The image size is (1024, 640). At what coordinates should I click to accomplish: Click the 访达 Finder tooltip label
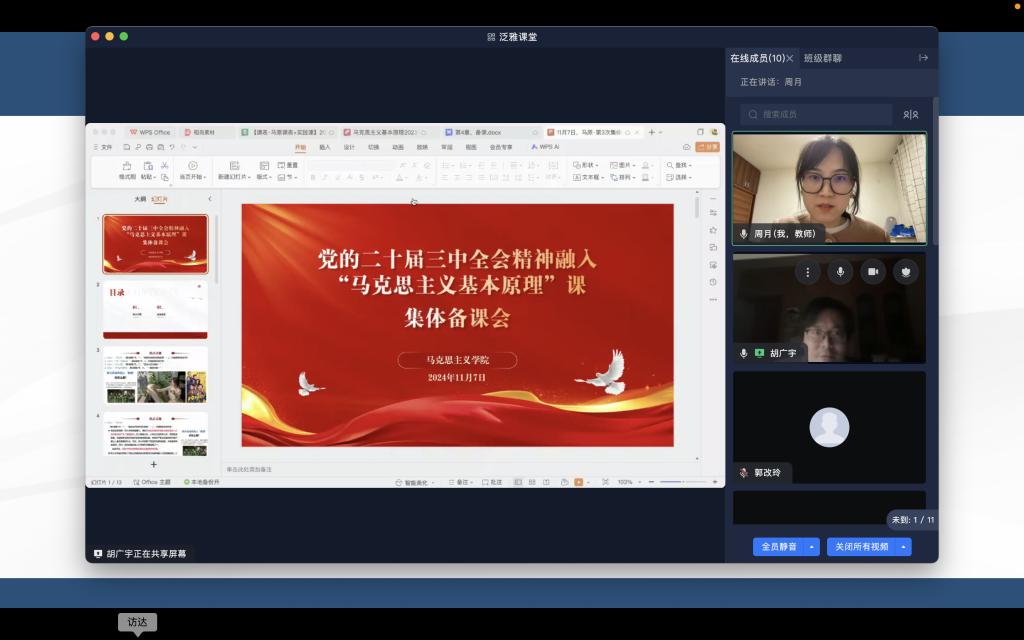tap(137, 622)
